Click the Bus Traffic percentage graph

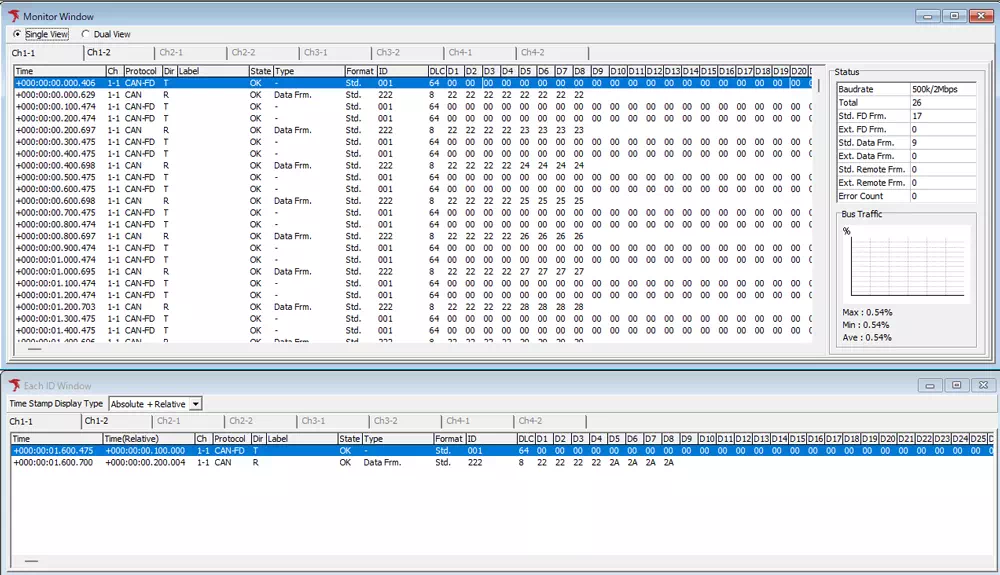905,264
